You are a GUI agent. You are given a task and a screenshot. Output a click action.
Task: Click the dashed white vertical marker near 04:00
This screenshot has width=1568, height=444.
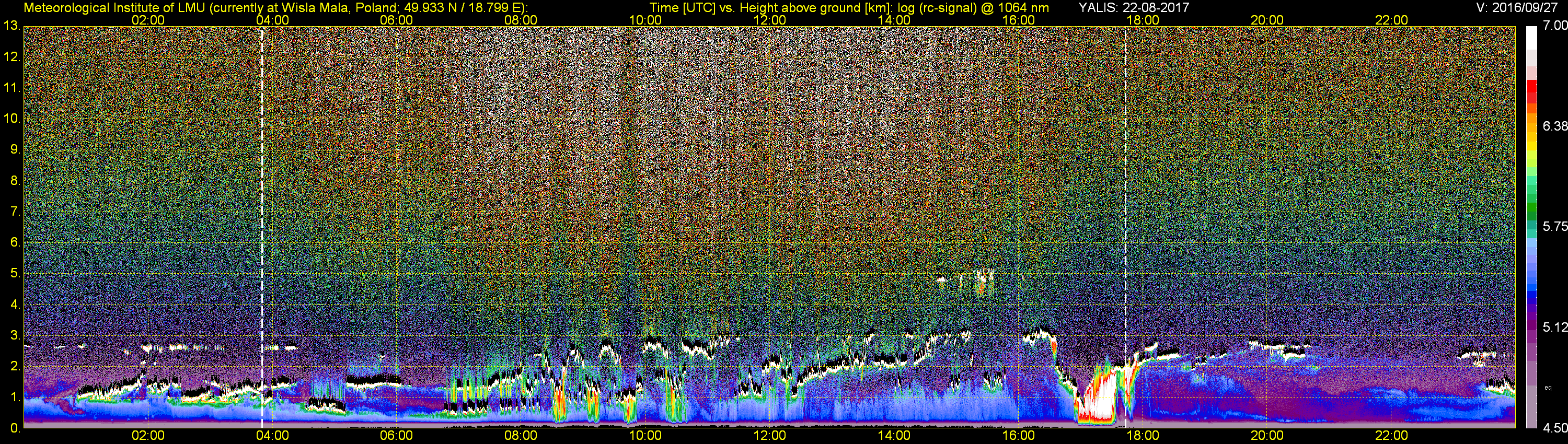[x=262, y=227]
